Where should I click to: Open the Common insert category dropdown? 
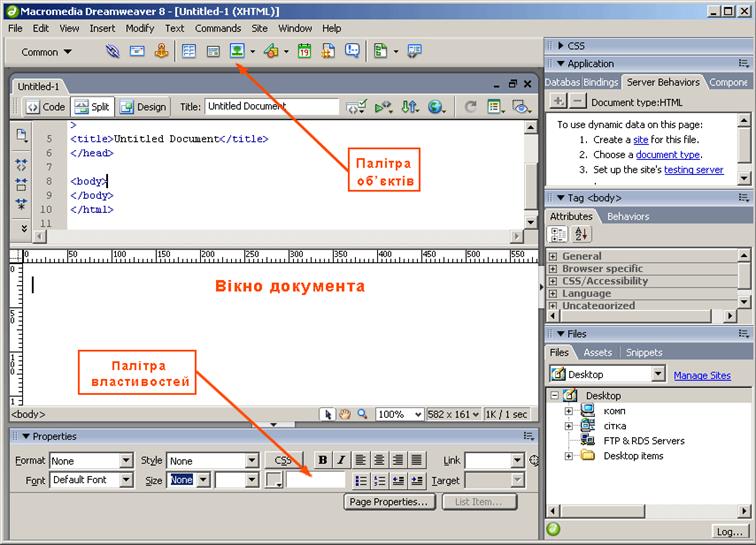(47, 52)
